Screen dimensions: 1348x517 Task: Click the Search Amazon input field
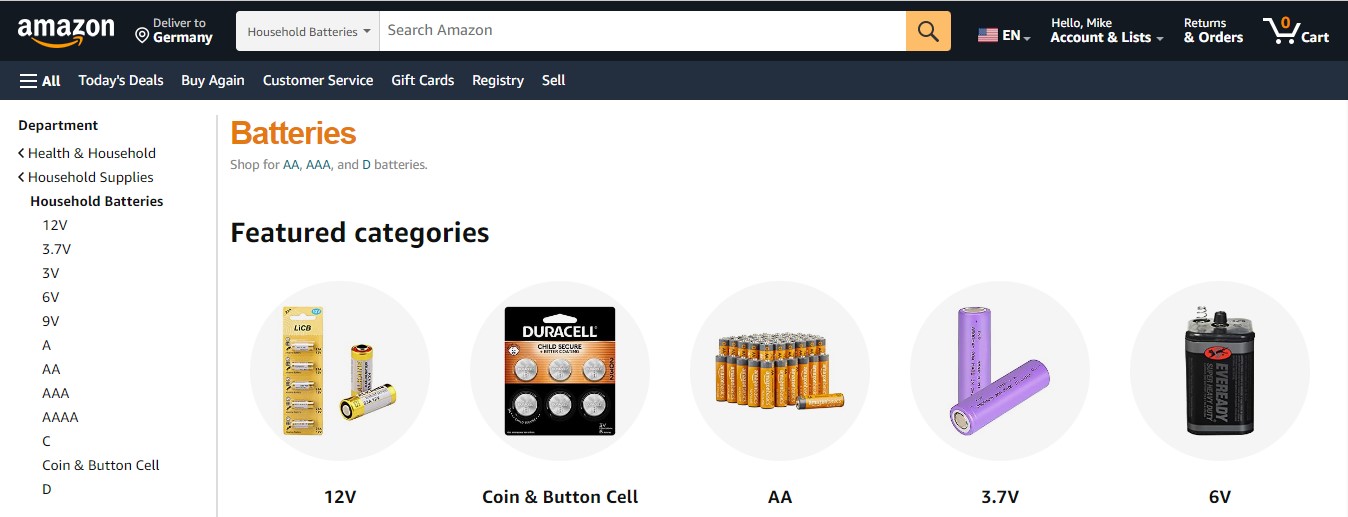[x=643, y=31]
